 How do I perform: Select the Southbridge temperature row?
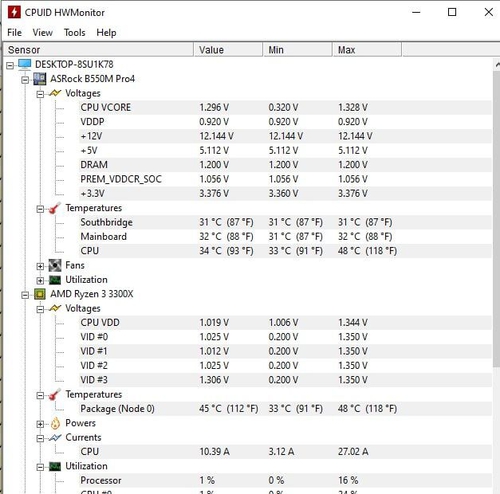coord(285,222)
